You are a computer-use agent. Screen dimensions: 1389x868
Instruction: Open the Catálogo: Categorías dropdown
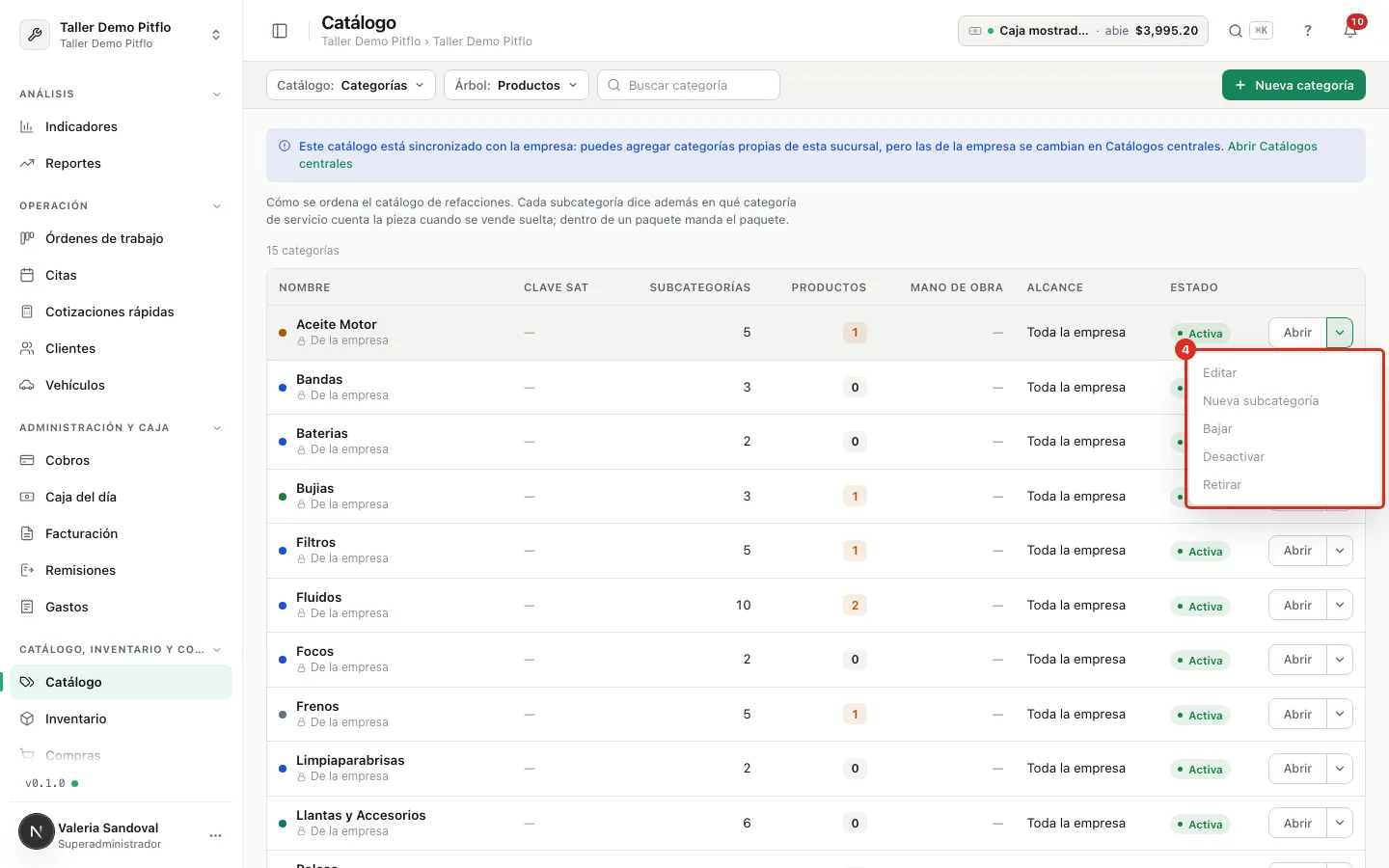(x=351, y=85)
